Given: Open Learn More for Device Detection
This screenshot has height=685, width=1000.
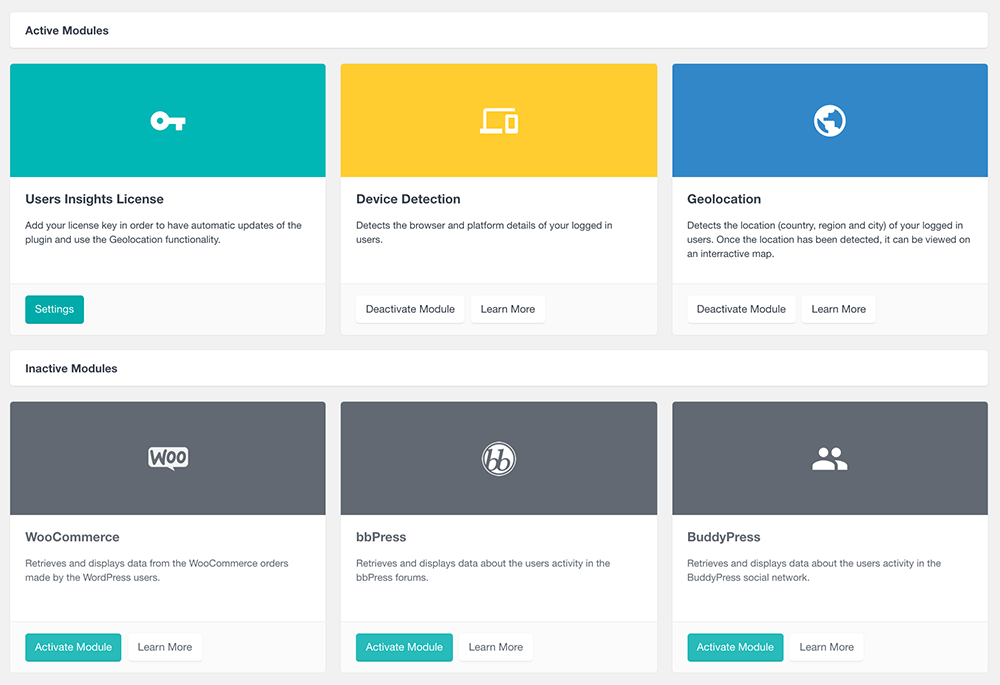Looking at the screenshot, I should [508, 309].
